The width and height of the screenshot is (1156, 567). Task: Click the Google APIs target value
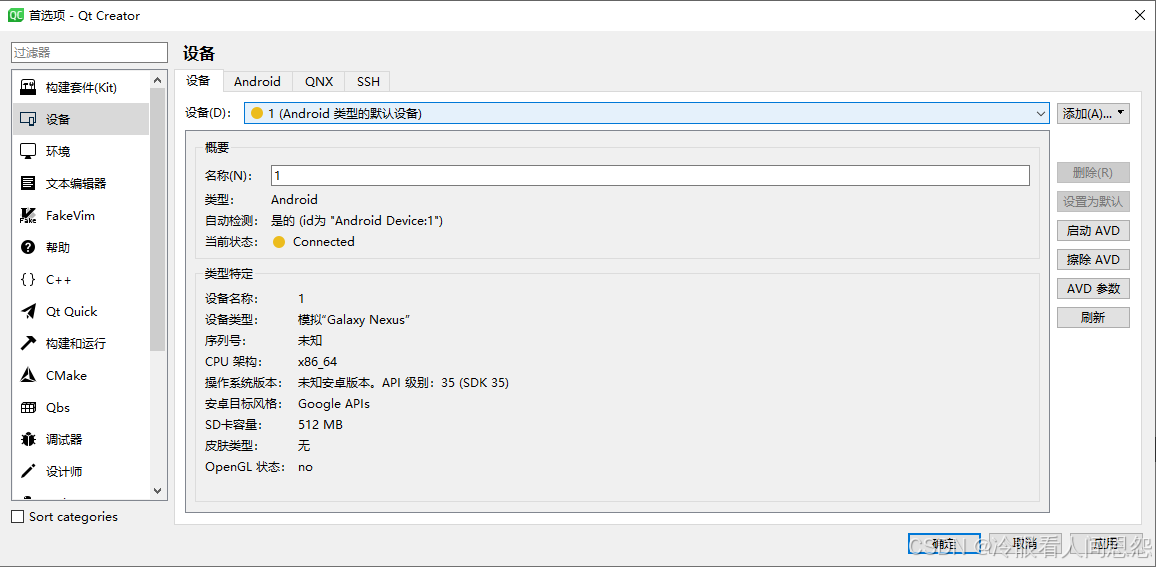334,403
